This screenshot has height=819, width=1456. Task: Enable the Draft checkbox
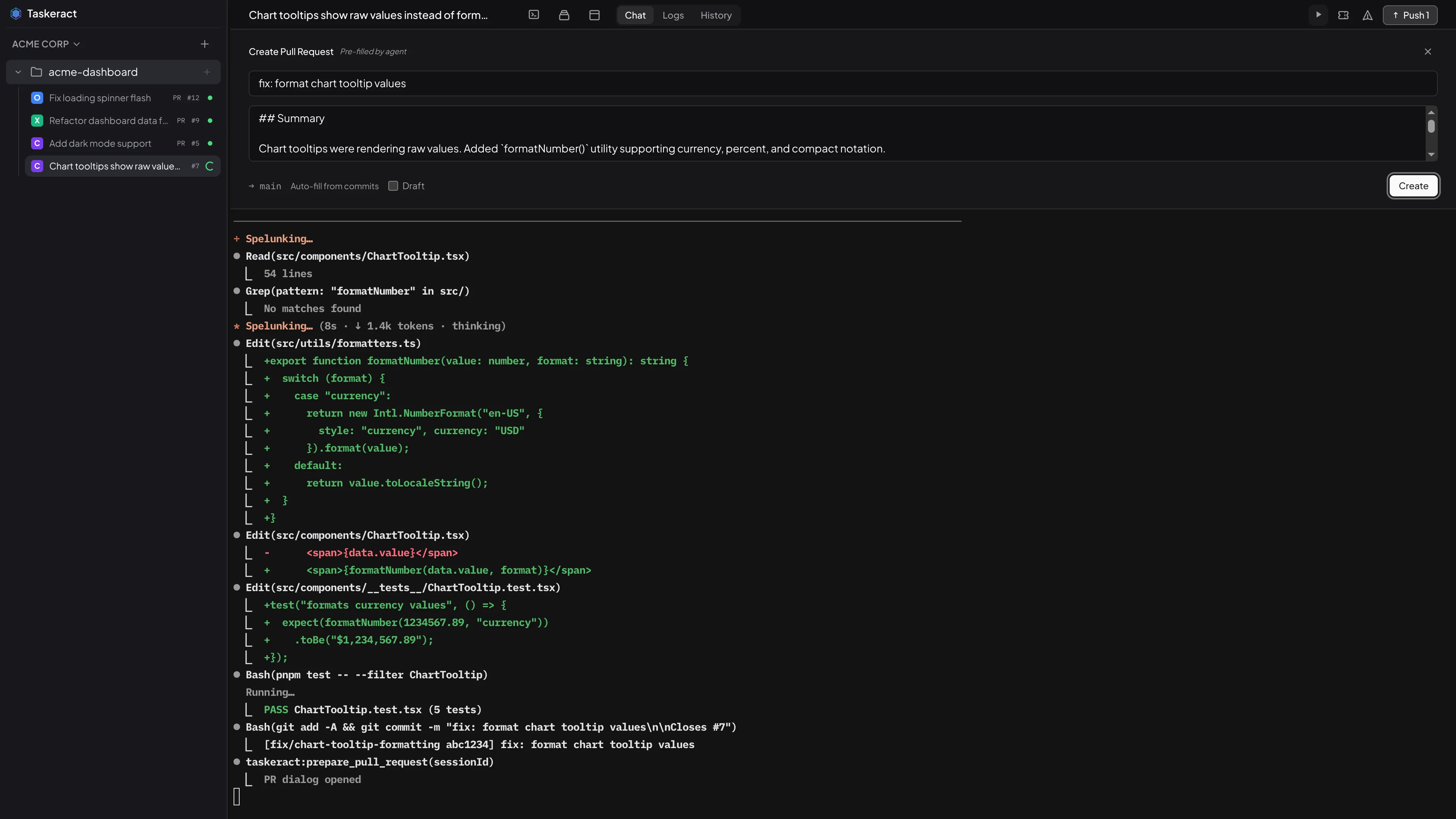point(394,186)
